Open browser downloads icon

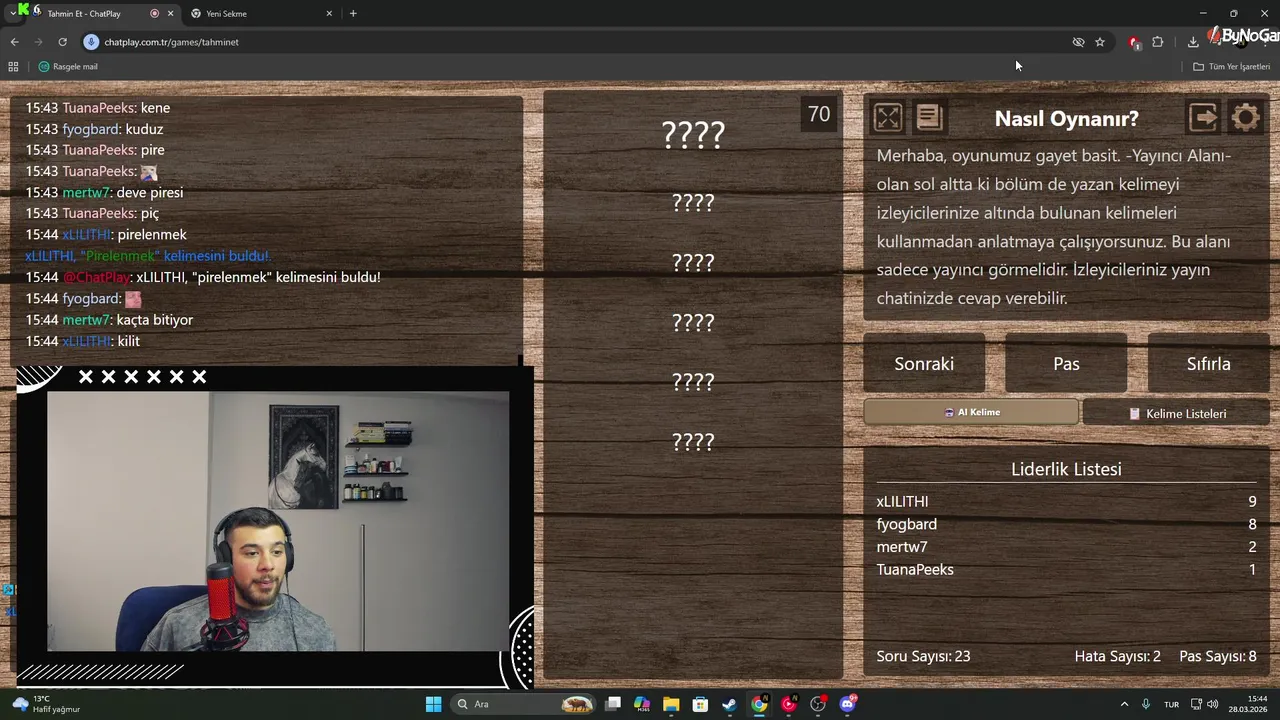[1193, 42]
